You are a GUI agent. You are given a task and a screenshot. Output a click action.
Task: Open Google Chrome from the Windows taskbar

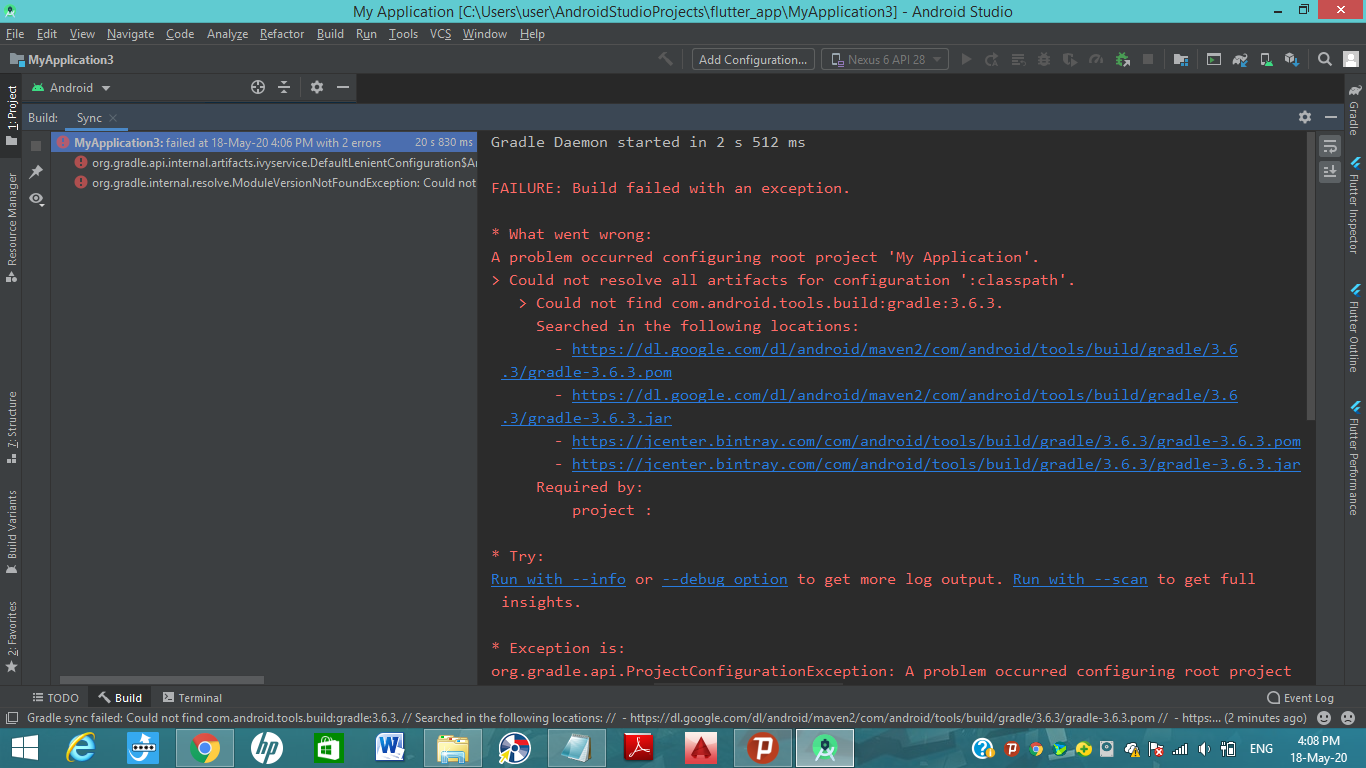coord(205,747)
